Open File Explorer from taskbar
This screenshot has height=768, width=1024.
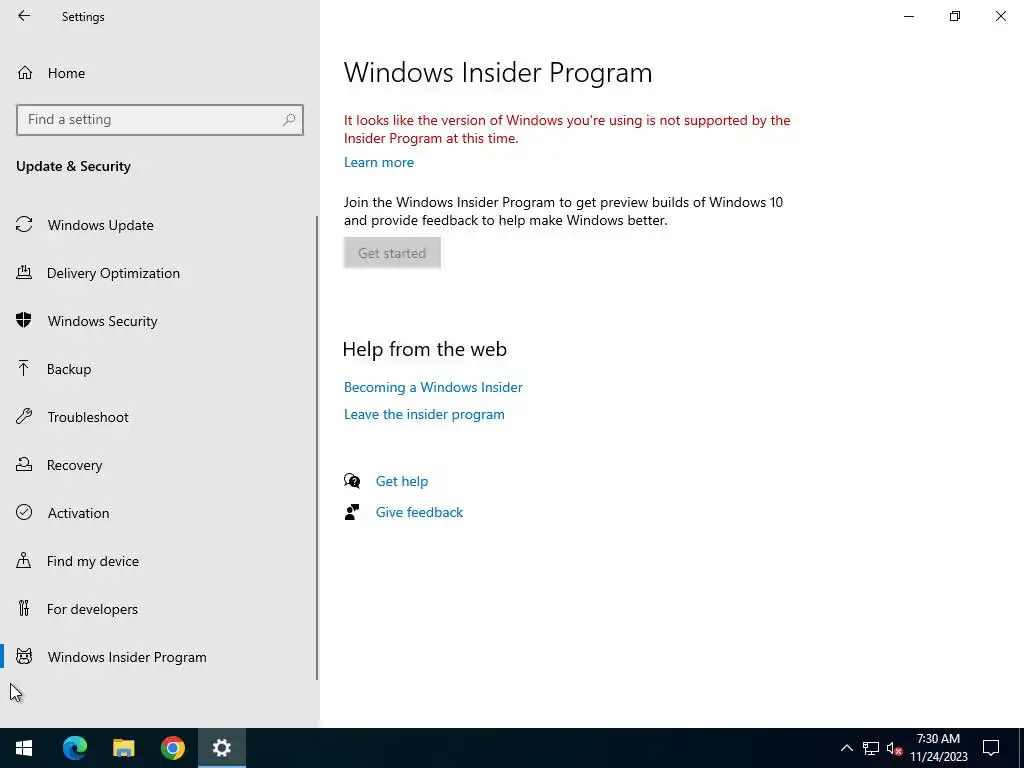(x=123, y=748)
